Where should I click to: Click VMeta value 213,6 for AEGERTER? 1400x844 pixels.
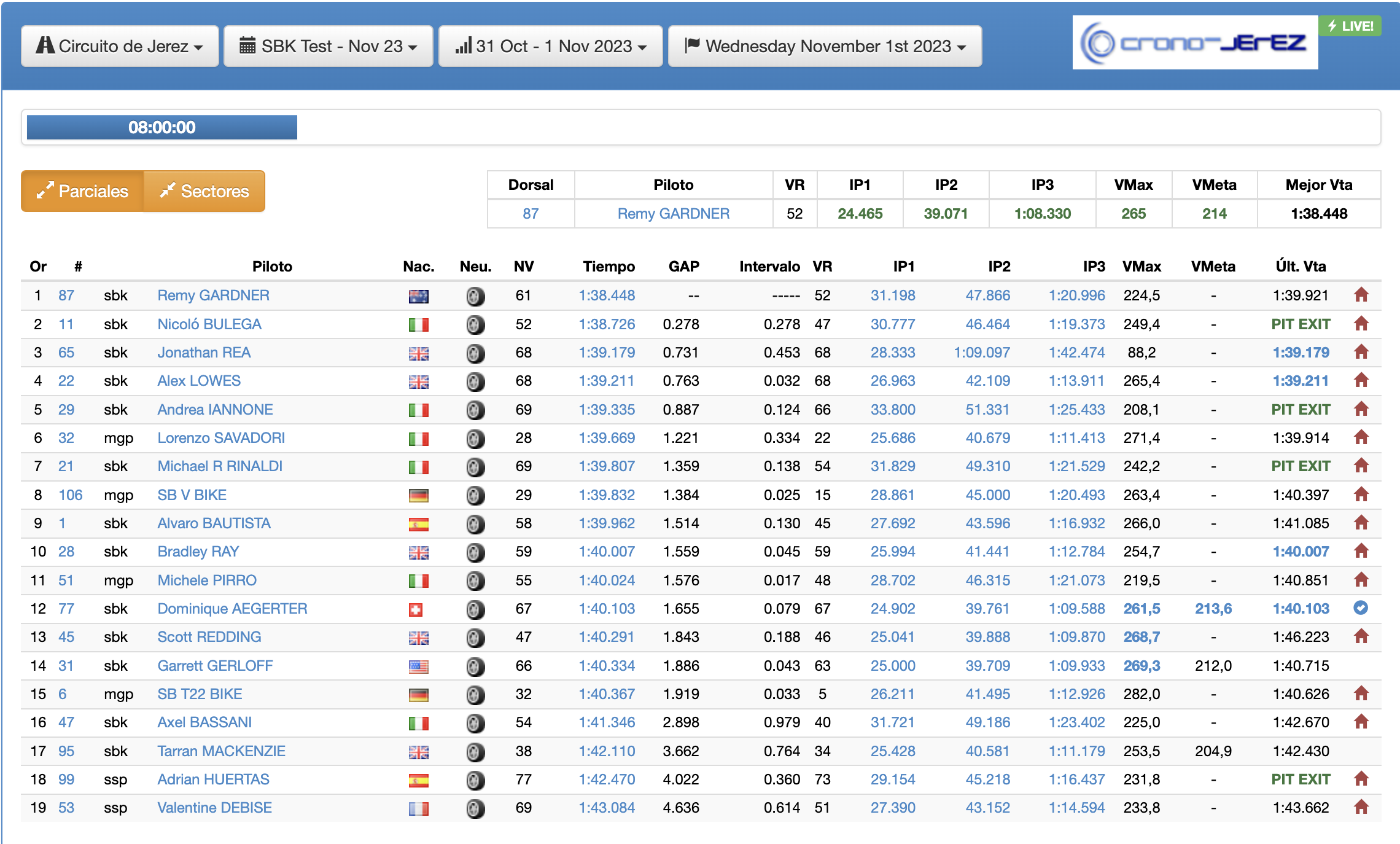point(1213,609)
